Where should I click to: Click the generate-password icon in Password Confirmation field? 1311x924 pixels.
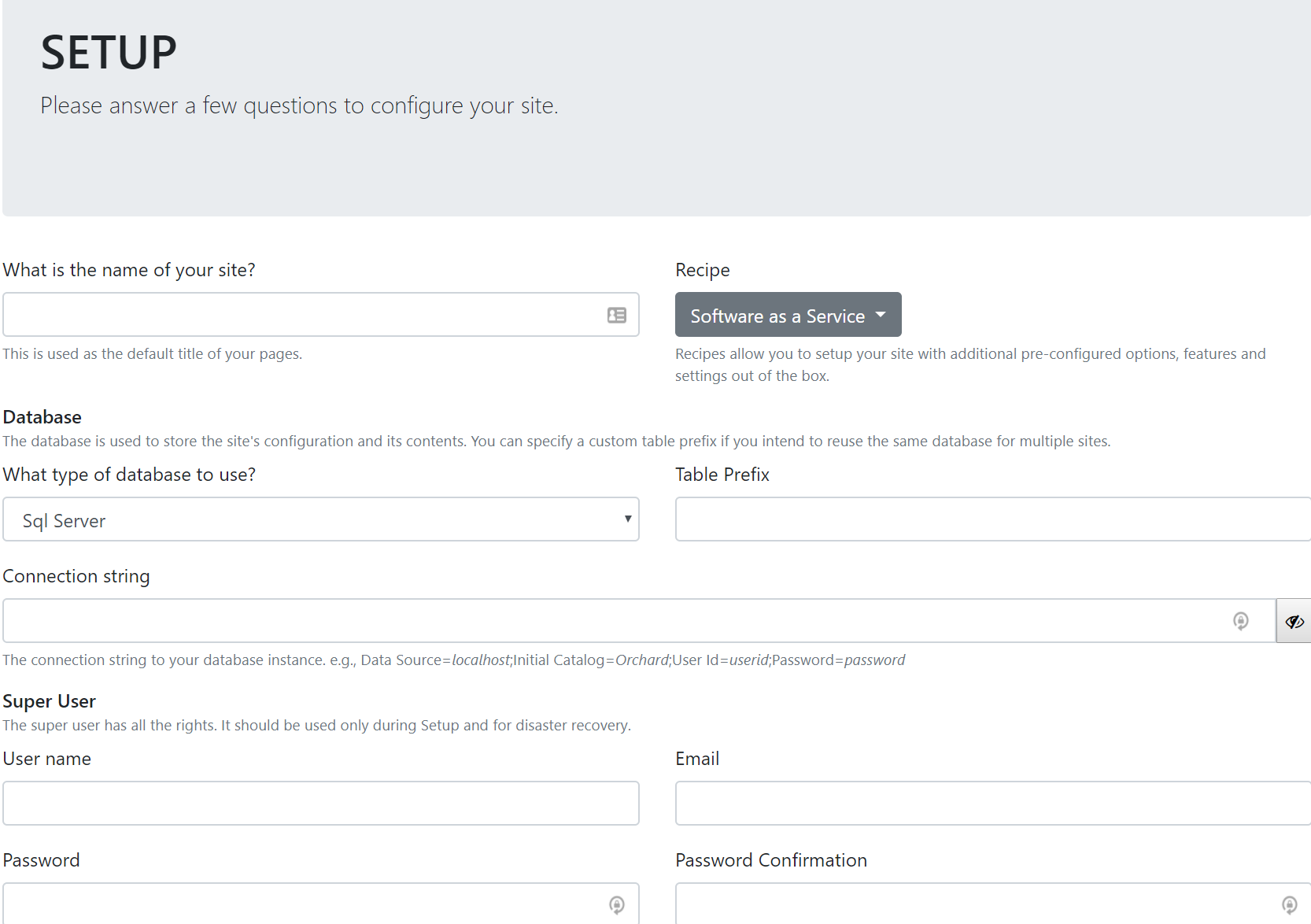(x=1287, y=905)
